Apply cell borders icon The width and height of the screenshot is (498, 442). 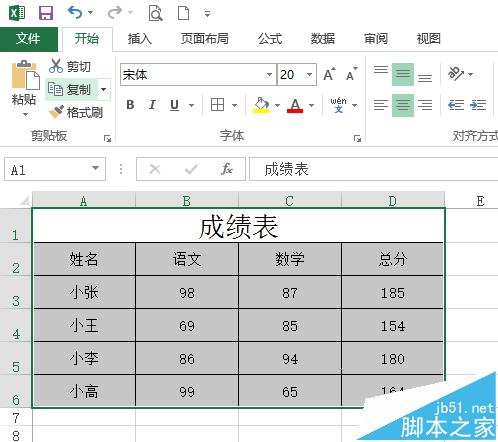(217, 105)
